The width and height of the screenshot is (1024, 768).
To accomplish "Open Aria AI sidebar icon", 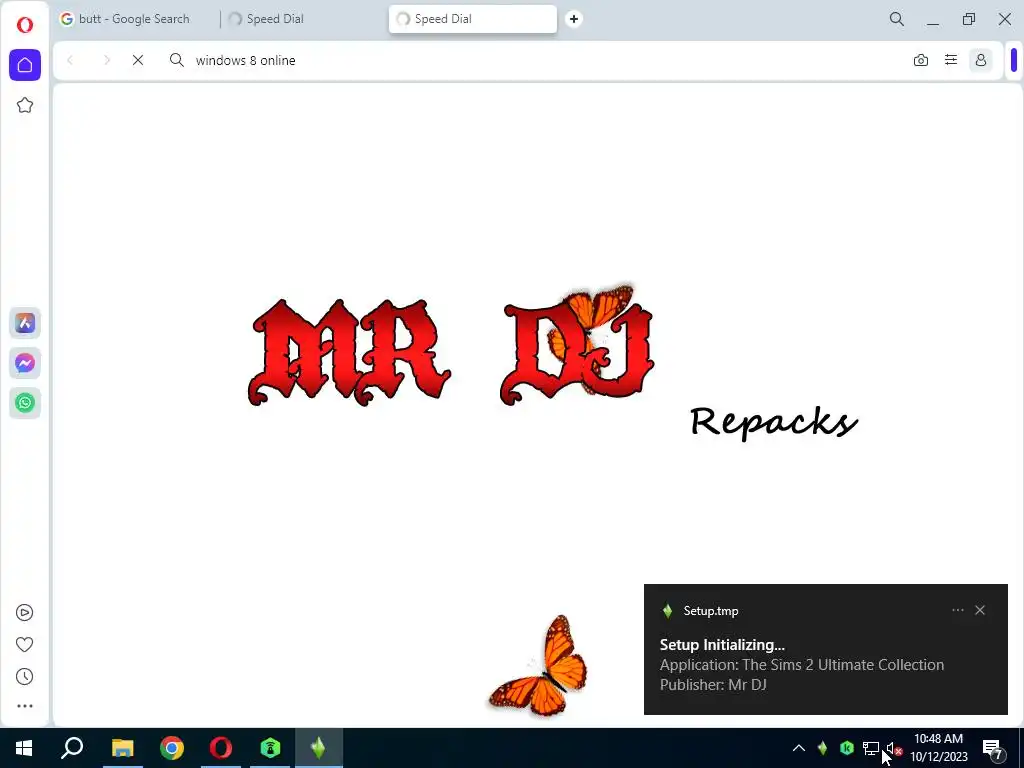I will pyautogui.click(x=25, y=323).
